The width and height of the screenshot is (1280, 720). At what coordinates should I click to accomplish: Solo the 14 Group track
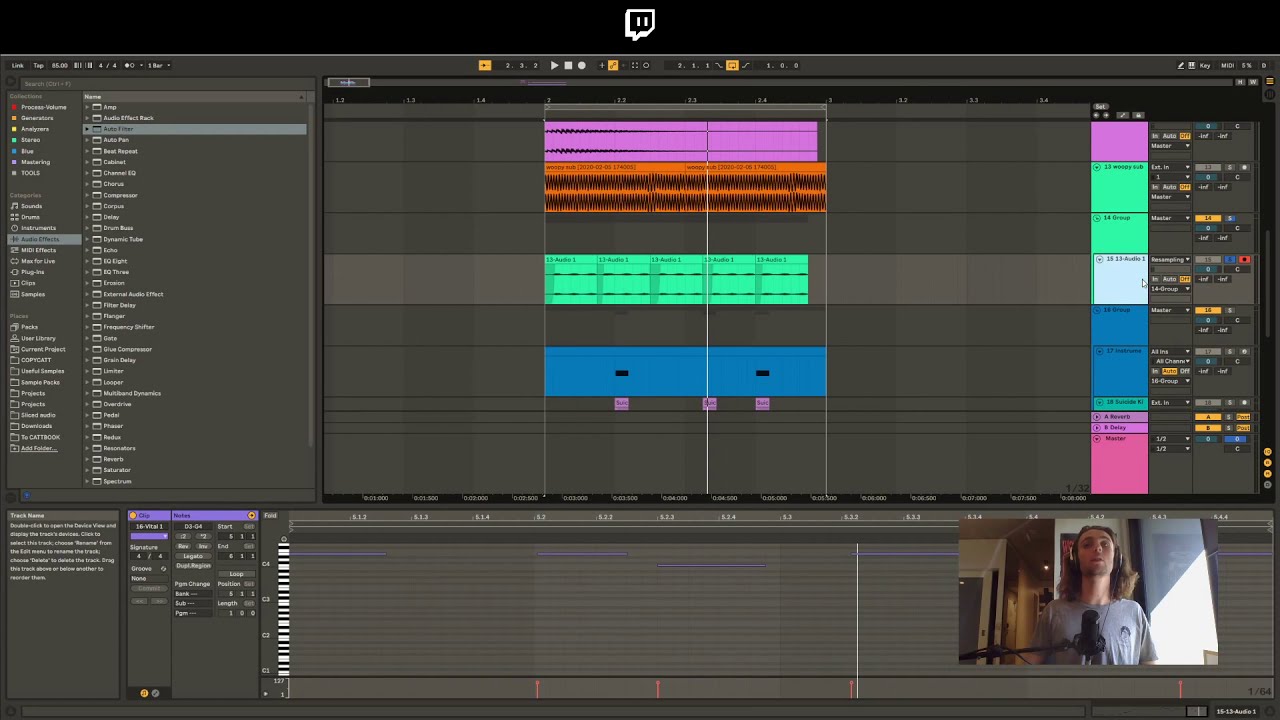pyautogui.click(x=1230, y=218)
